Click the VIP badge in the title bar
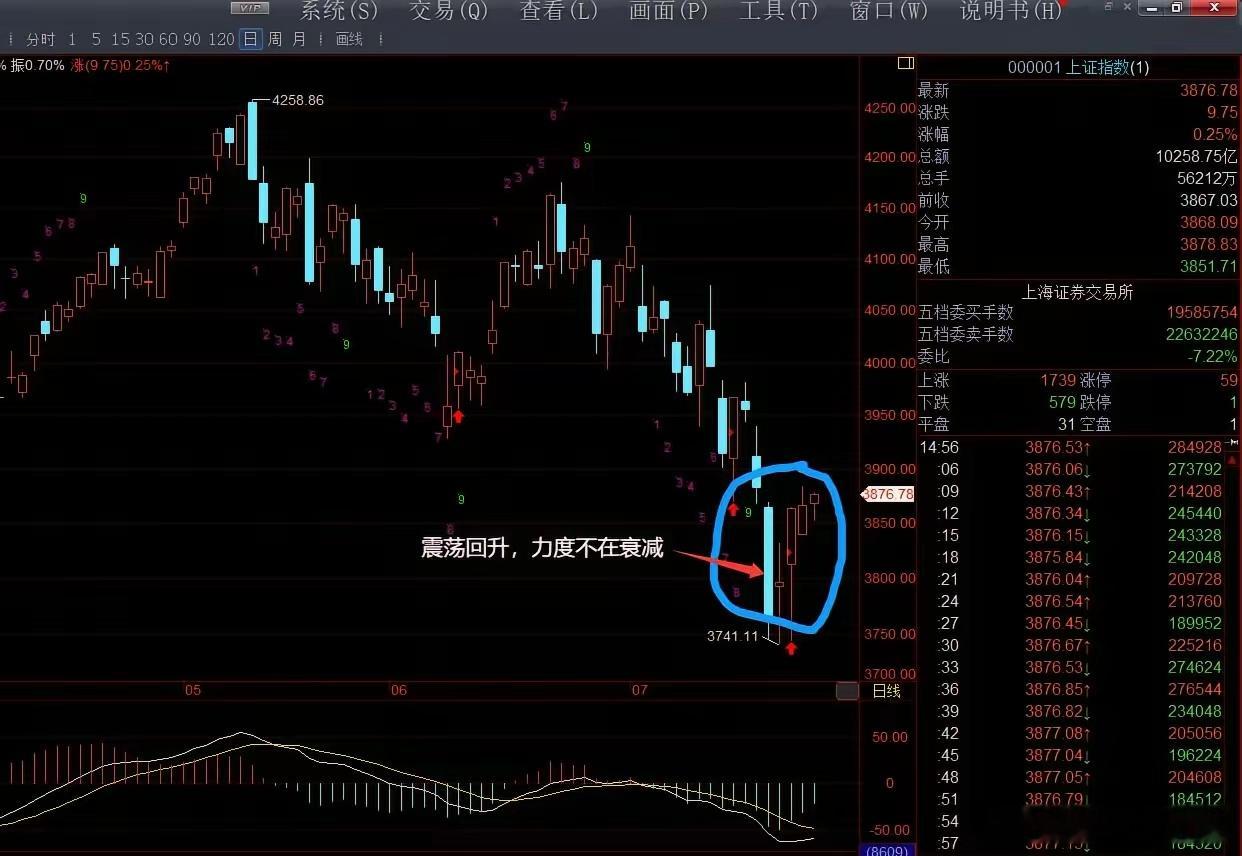This screenshot has width=1242, height=856. click(x=249, y=8)
